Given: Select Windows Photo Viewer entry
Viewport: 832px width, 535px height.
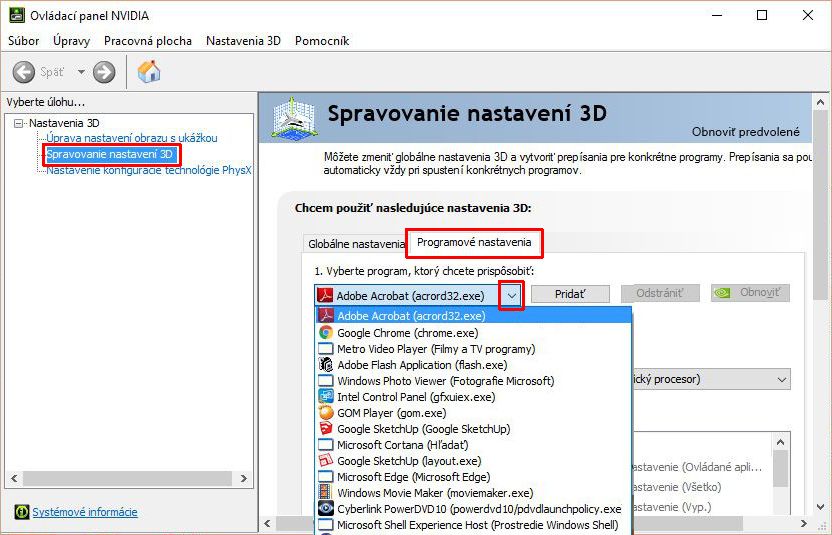Looking at the screenshot, I should coord(474,381).
